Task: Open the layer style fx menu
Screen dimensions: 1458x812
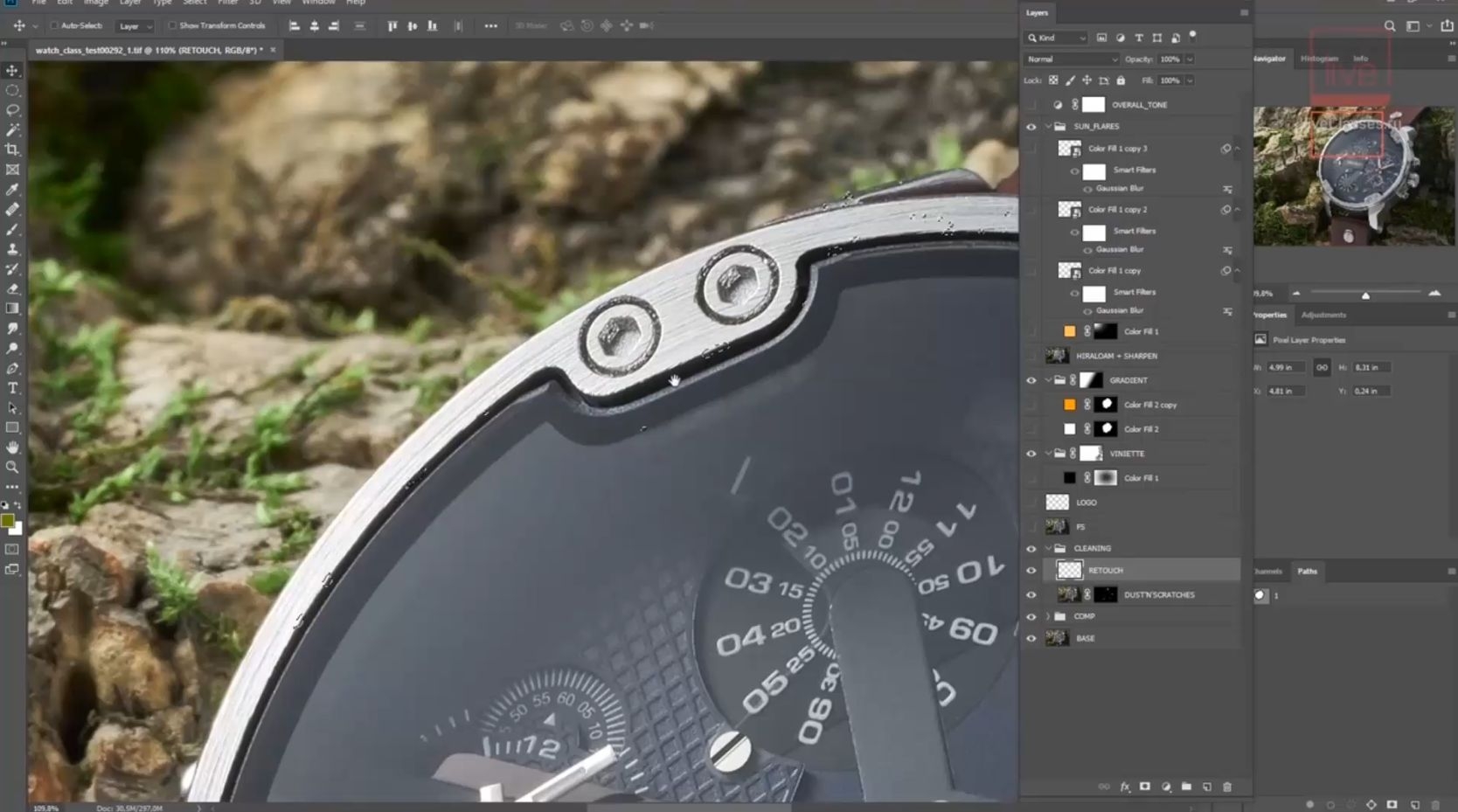Action: click(1124, 787)
